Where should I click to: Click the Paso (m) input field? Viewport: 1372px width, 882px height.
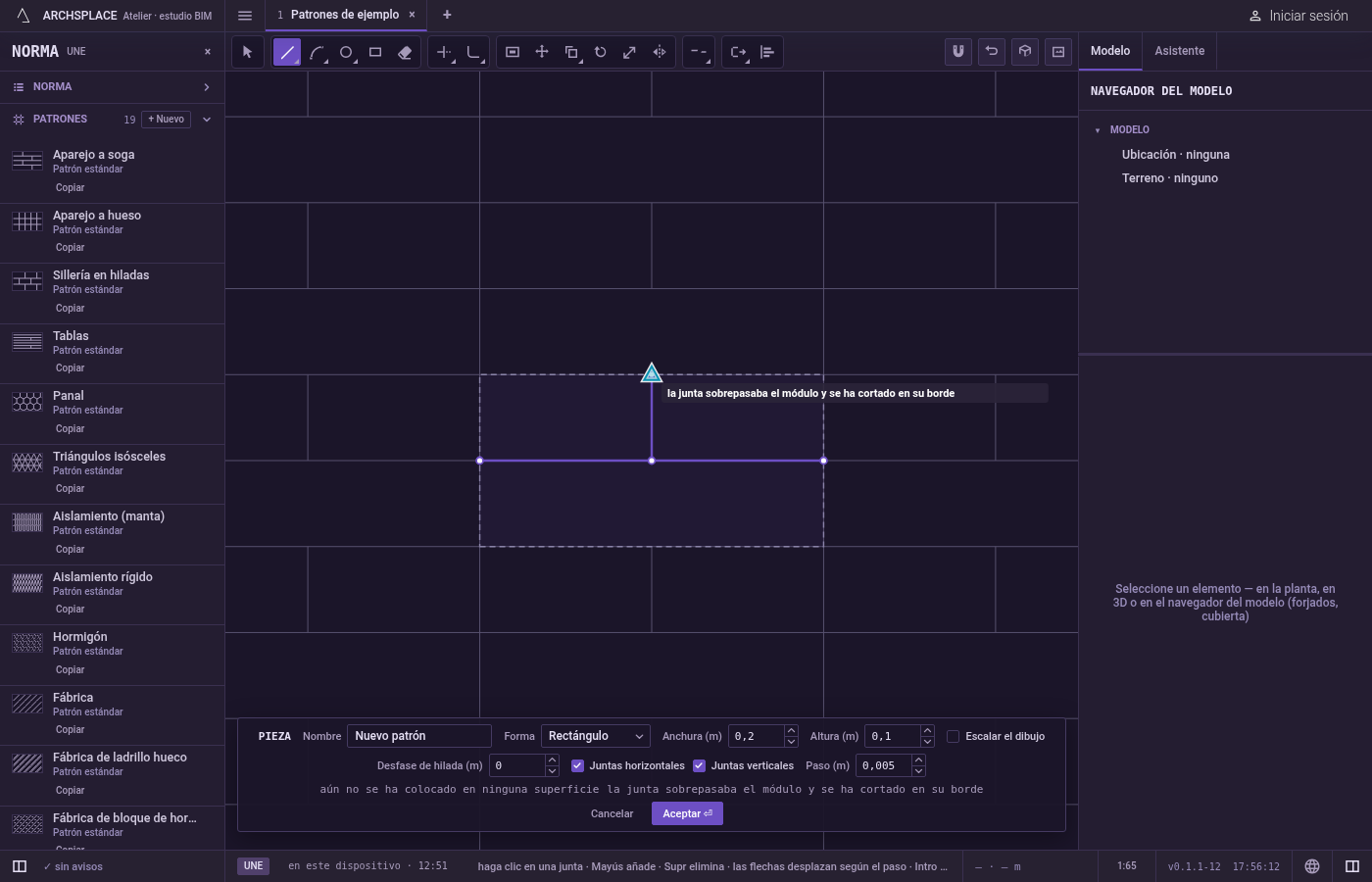(x=885, y=765)
